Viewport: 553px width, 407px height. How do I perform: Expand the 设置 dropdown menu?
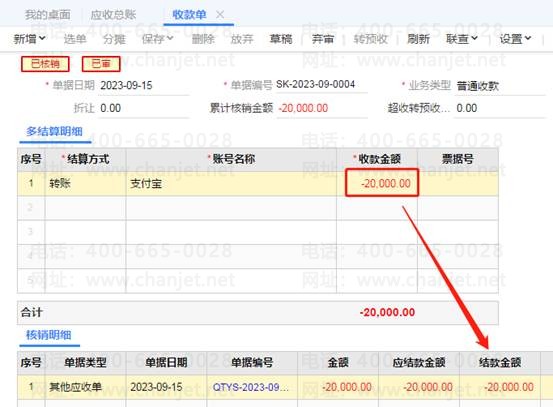[x=515, y=38]
